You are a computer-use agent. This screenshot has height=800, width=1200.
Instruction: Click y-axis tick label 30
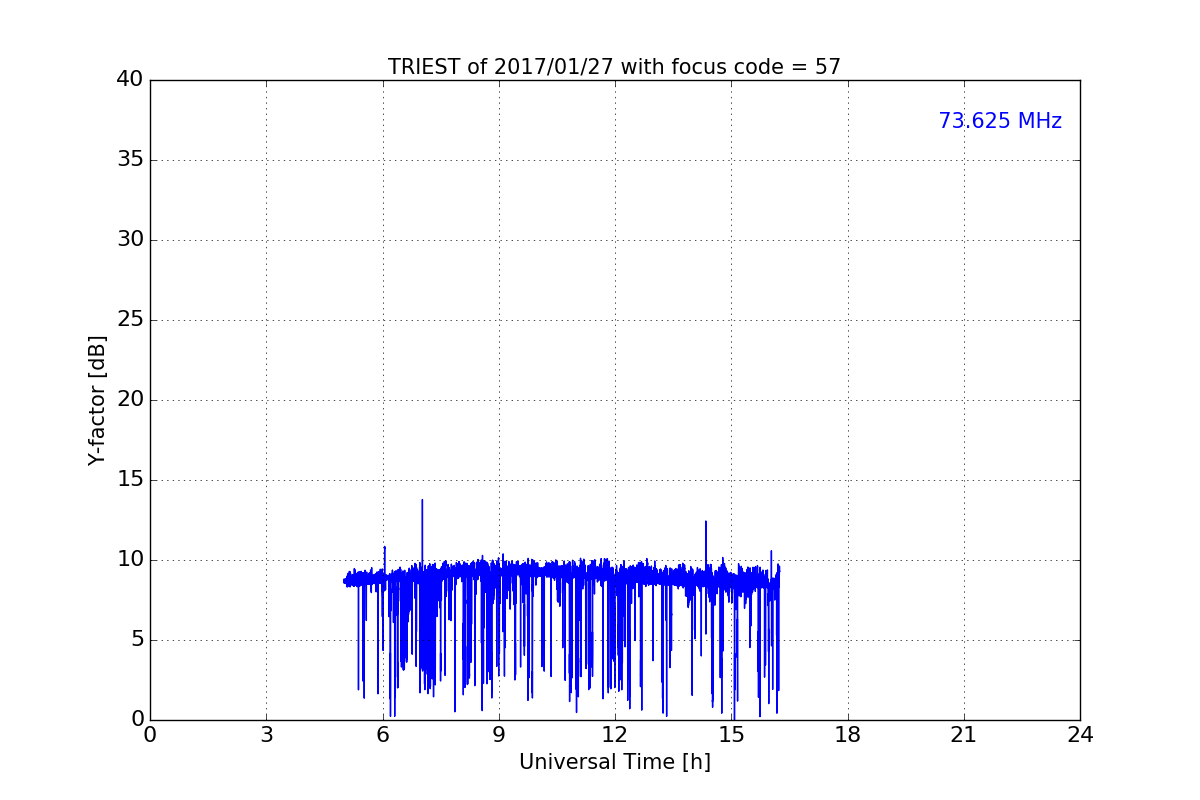click(130, 240)
